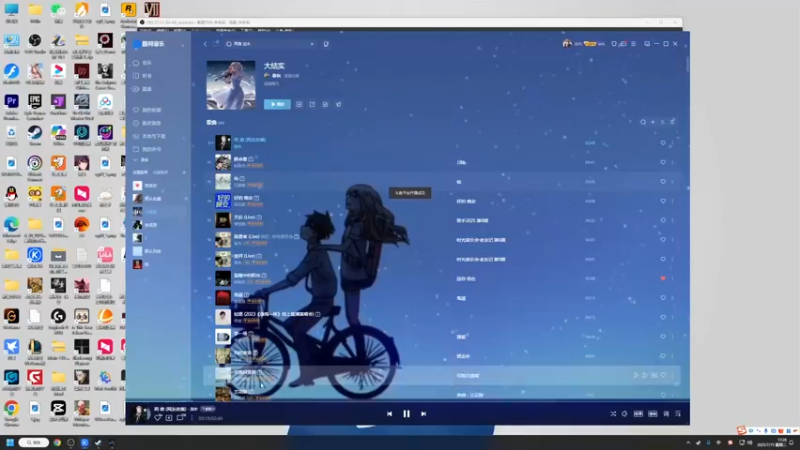This screenshot has width=800, height=450.
Task: Open the sound effects button in player bar
Action: click(x=653, y=414)
